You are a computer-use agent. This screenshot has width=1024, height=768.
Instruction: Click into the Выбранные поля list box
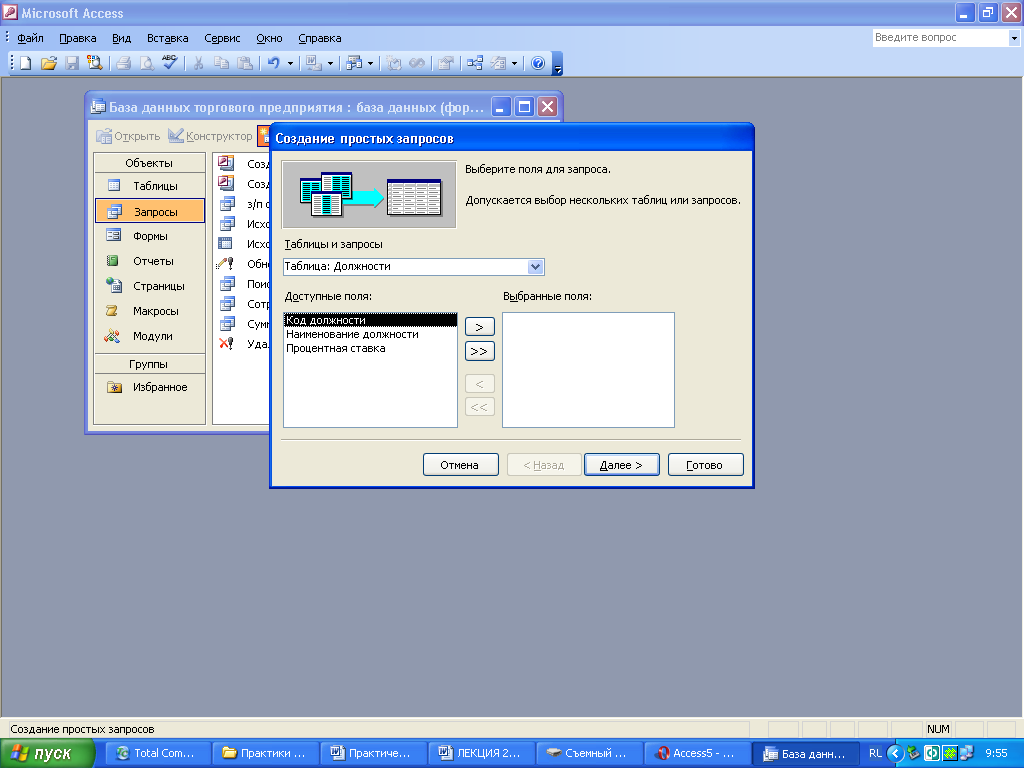[588, 370]
